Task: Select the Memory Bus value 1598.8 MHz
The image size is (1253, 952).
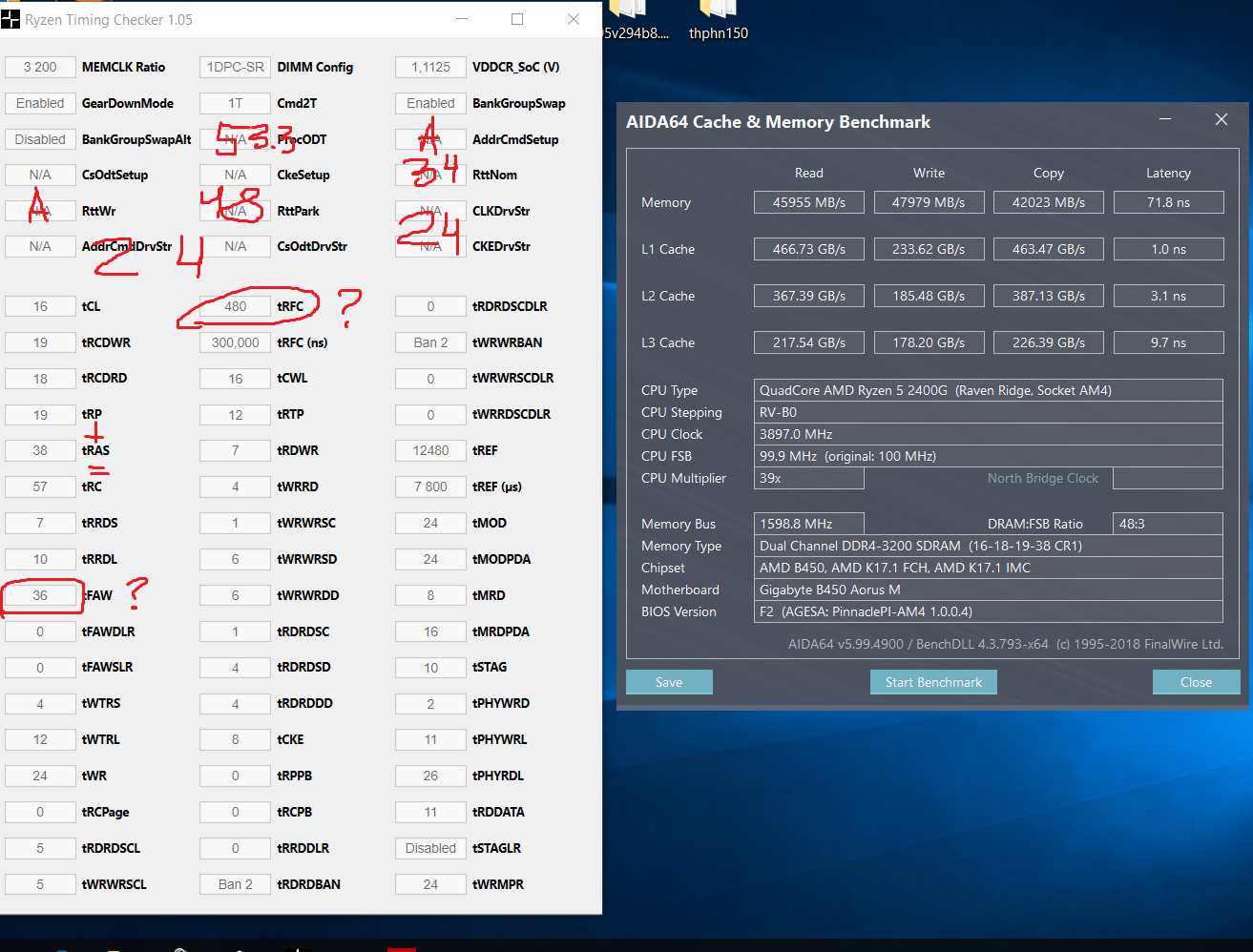Action: 809,524
